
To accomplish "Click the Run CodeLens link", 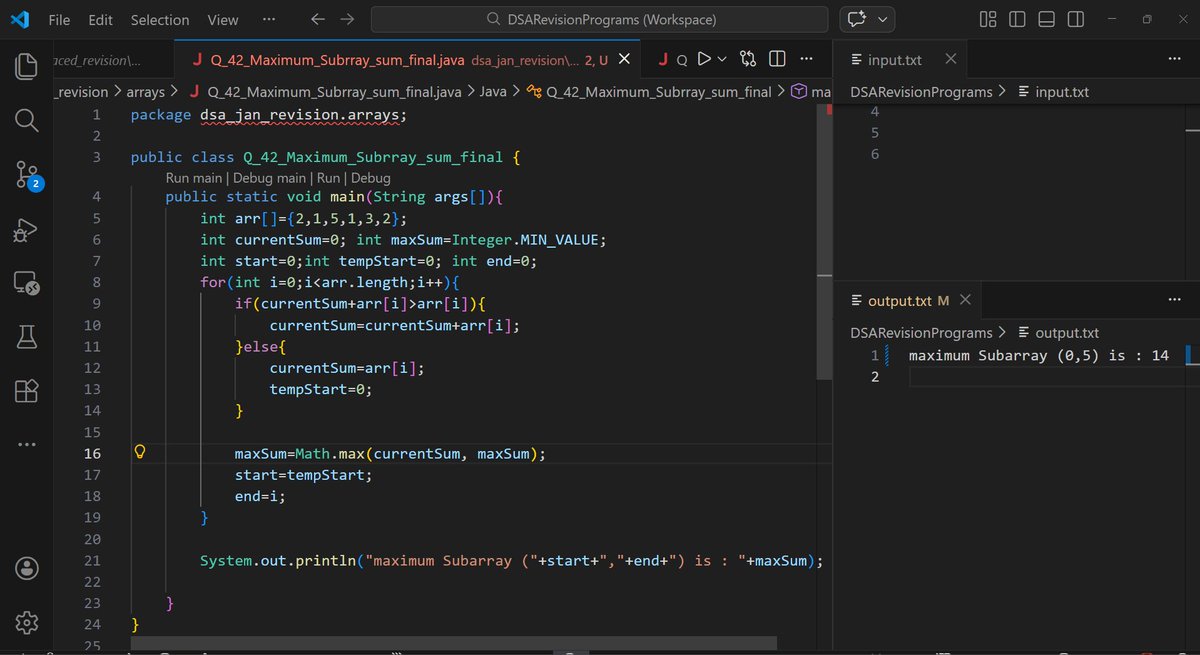I will (328, 178).
